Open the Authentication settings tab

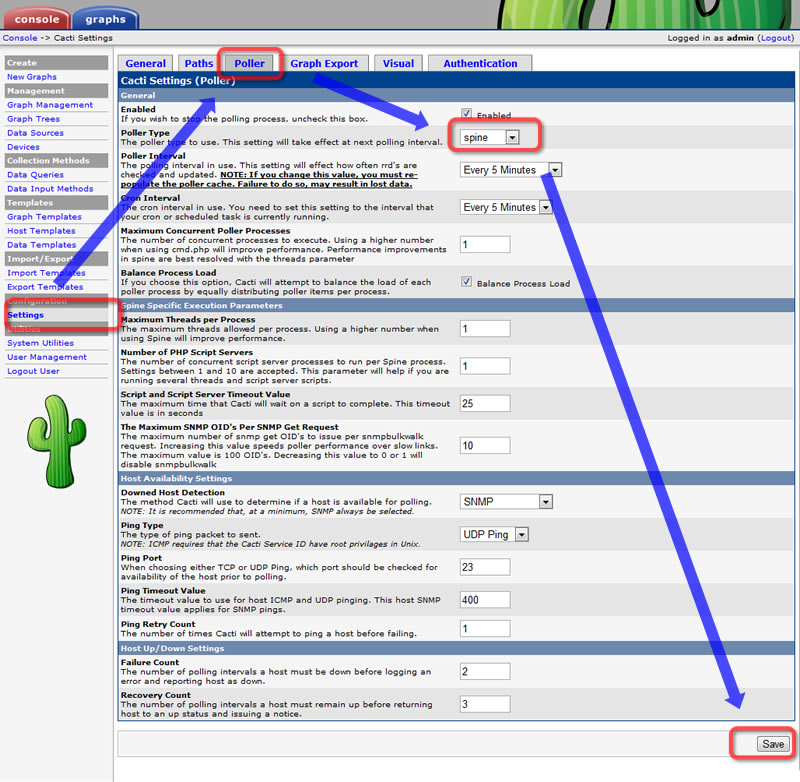[480, 63]
